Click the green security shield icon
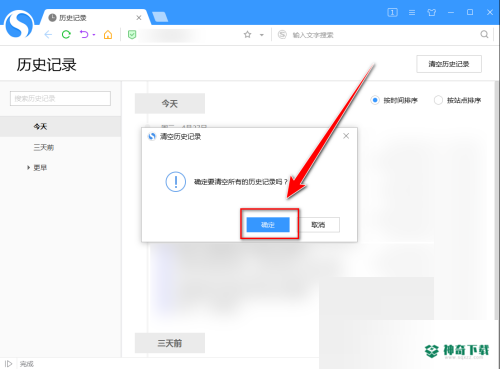The image size is (500, 369). coord(132,35)
